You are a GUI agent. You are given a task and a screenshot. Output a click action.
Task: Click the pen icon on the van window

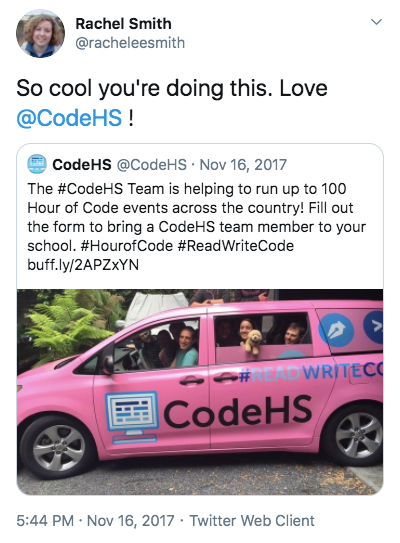(x=336, y=331)
